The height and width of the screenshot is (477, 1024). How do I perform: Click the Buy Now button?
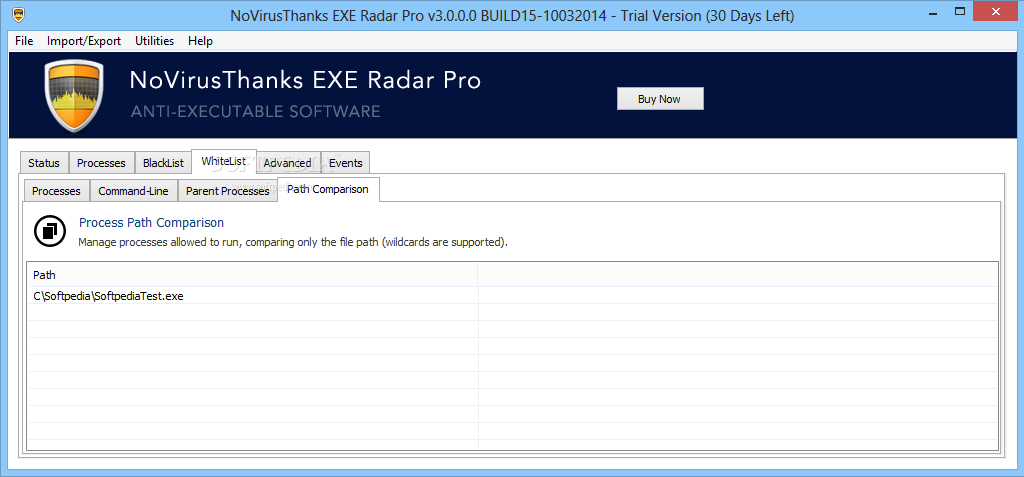pos(660,99)
